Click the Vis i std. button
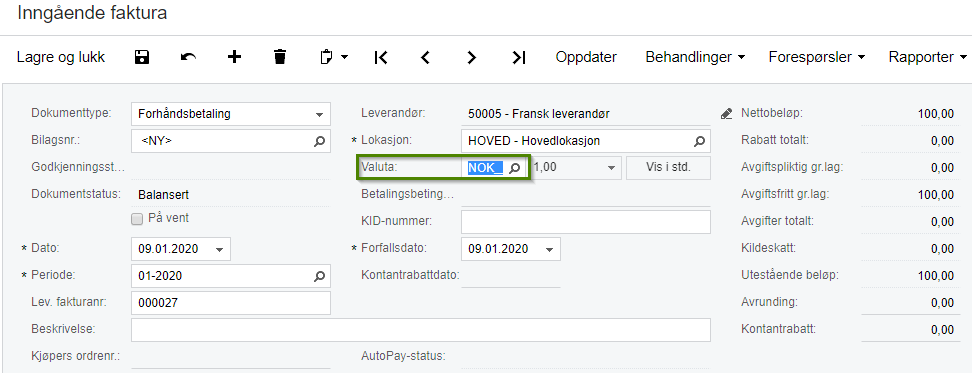 pos(668,168)
